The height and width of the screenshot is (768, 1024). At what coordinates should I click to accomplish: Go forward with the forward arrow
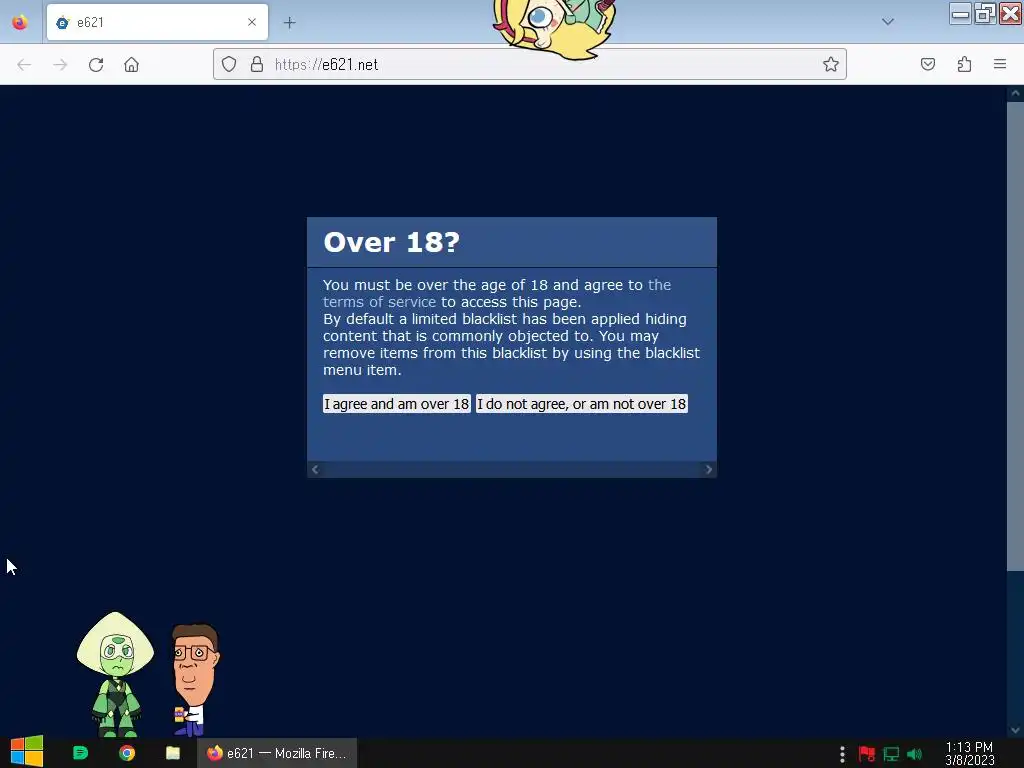60,65
